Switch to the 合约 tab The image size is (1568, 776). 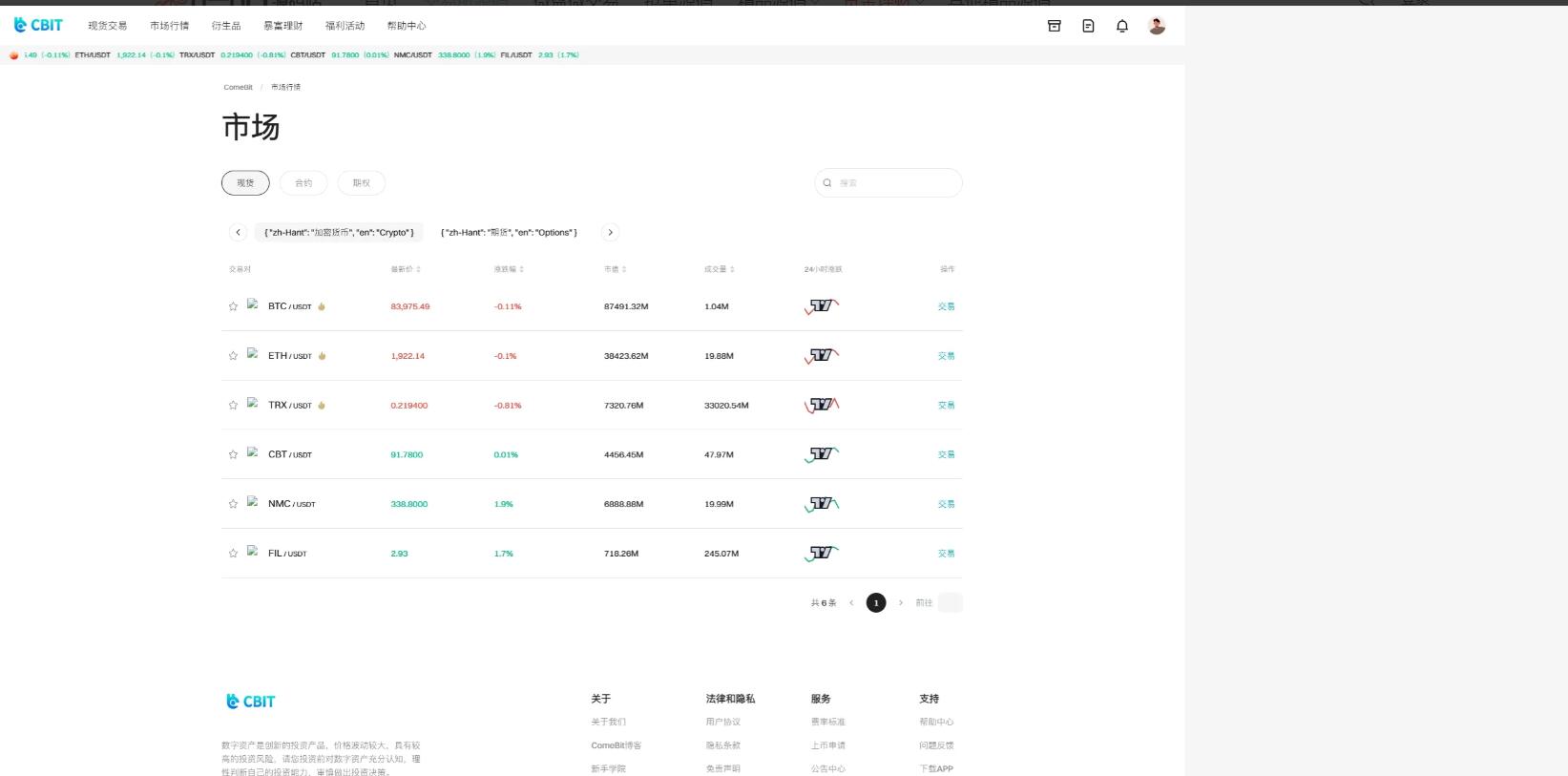[x=303, y=183]
